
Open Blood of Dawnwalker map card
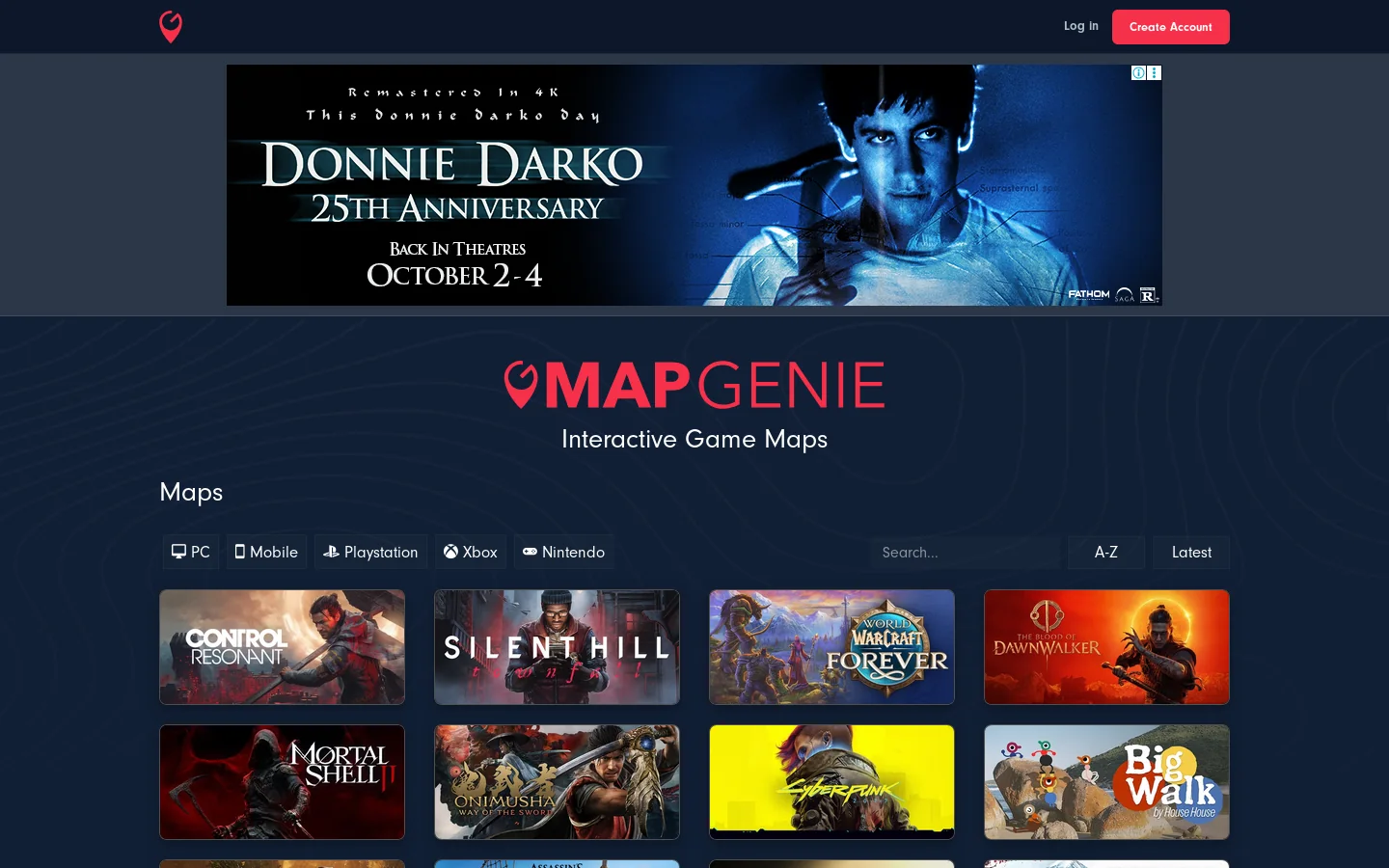click(x=1106, y=647)
